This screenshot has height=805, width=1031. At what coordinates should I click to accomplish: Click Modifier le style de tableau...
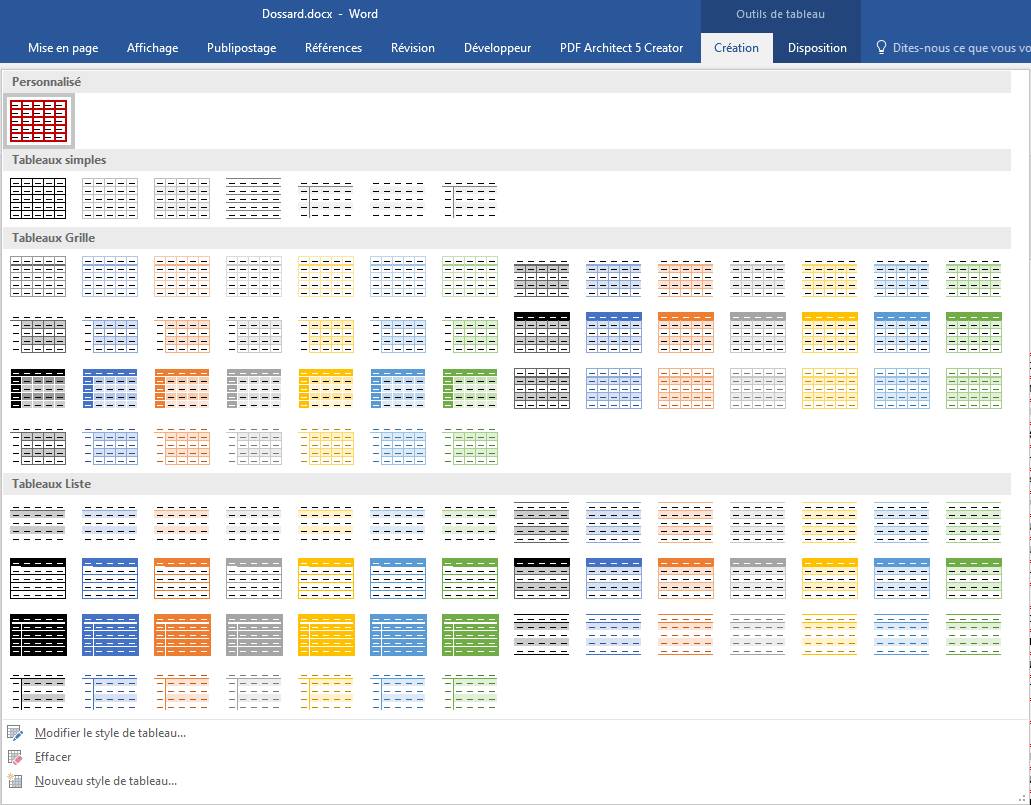110,733
